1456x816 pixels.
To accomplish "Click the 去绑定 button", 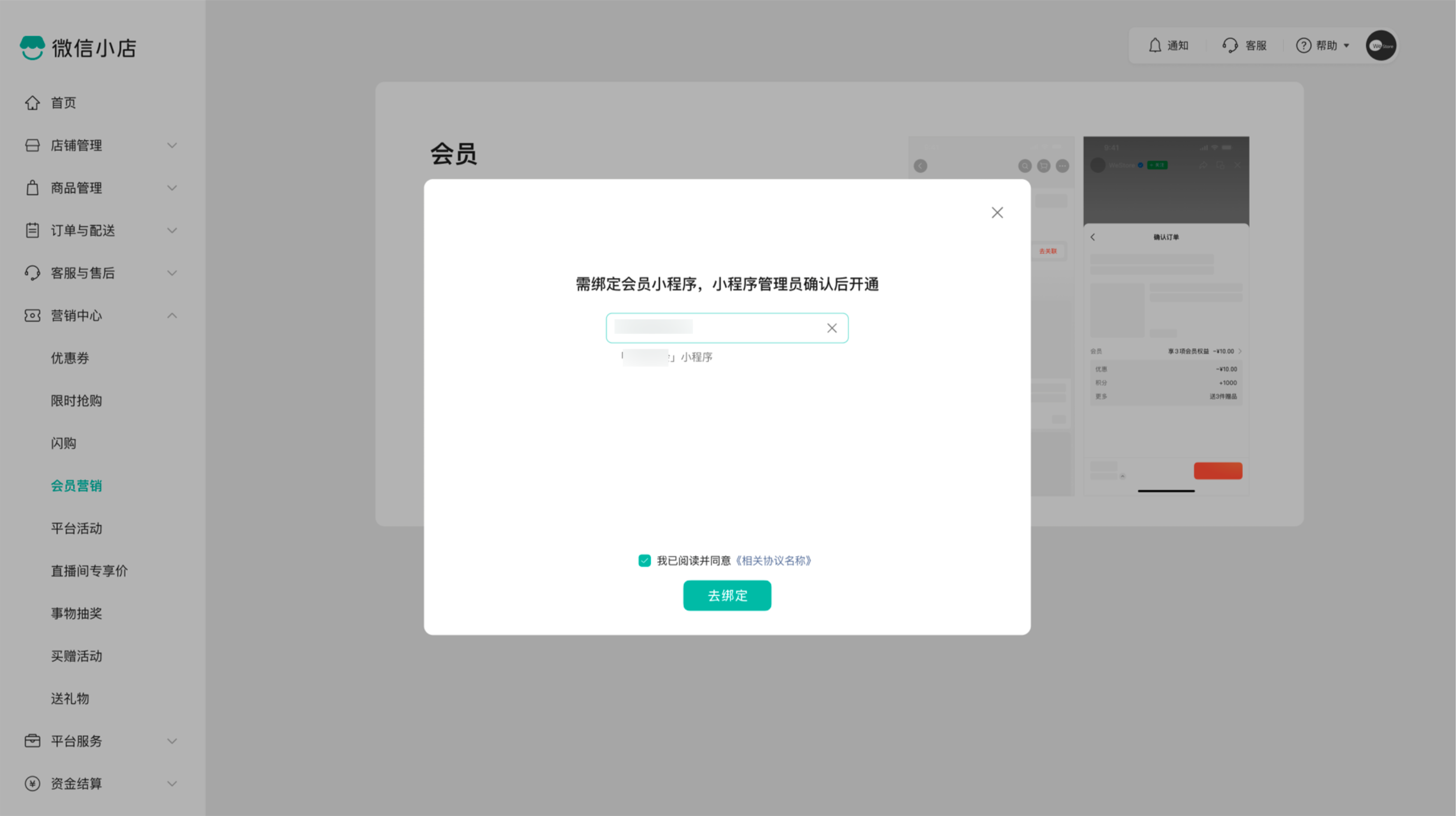I will point(727,595).
